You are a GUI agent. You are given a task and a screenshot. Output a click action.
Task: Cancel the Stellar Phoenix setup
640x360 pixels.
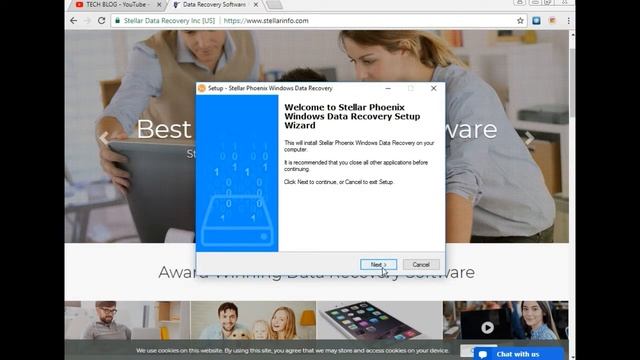421,264
